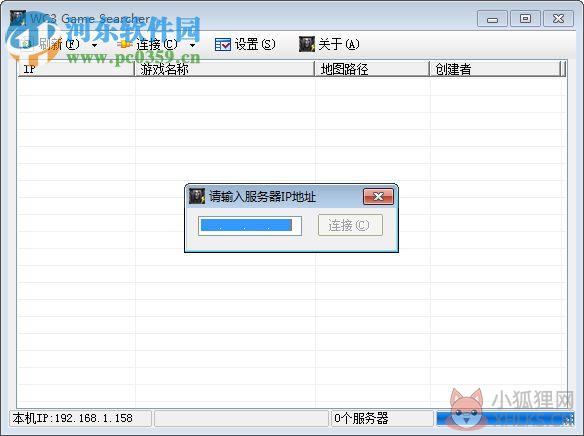Close the 请输入服务器IP地址 dialog

click(x=378, y=197)
